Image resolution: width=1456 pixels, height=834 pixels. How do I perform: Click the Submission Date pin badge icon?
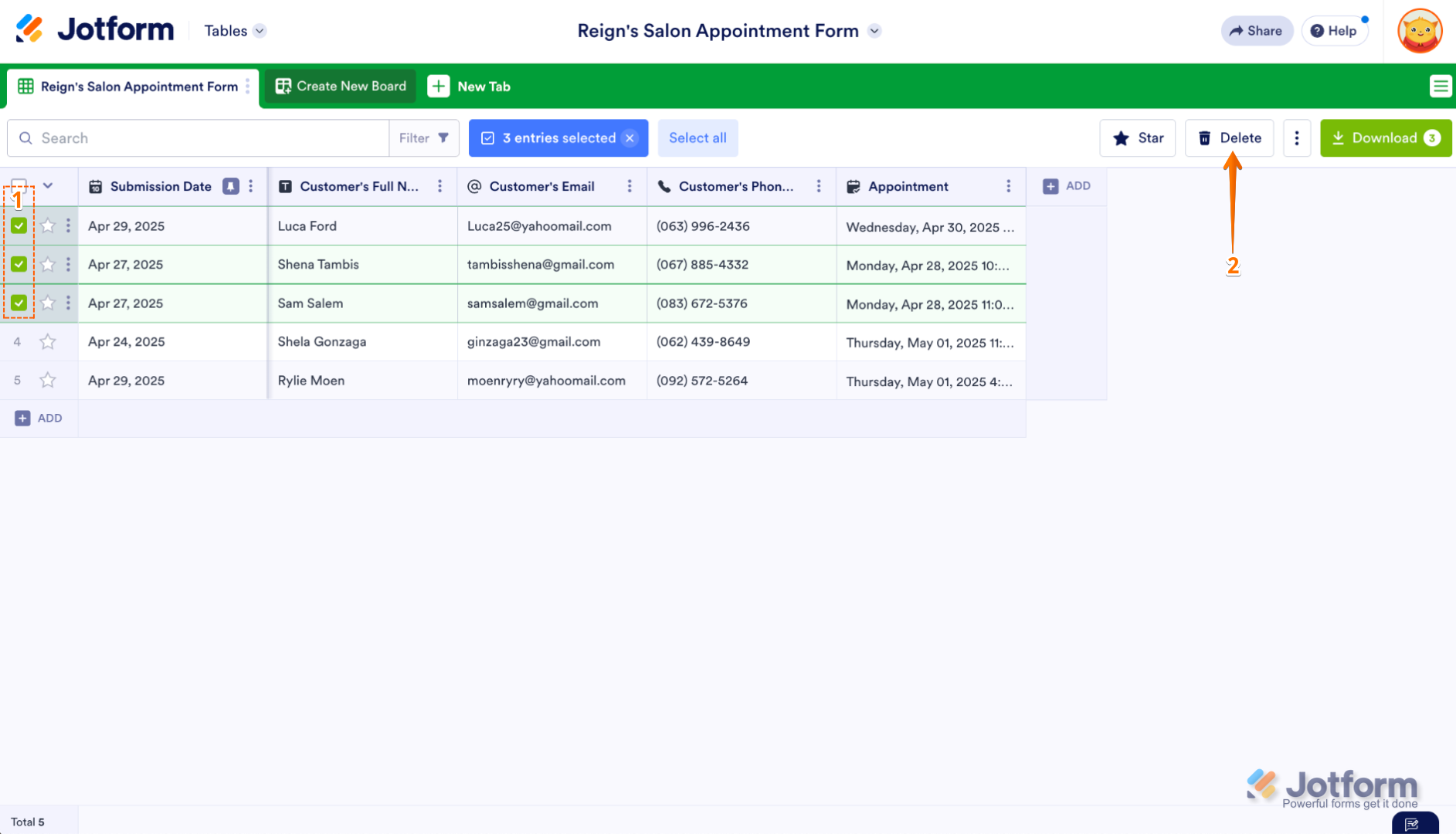pyautogui.click(x=230, y=186)
